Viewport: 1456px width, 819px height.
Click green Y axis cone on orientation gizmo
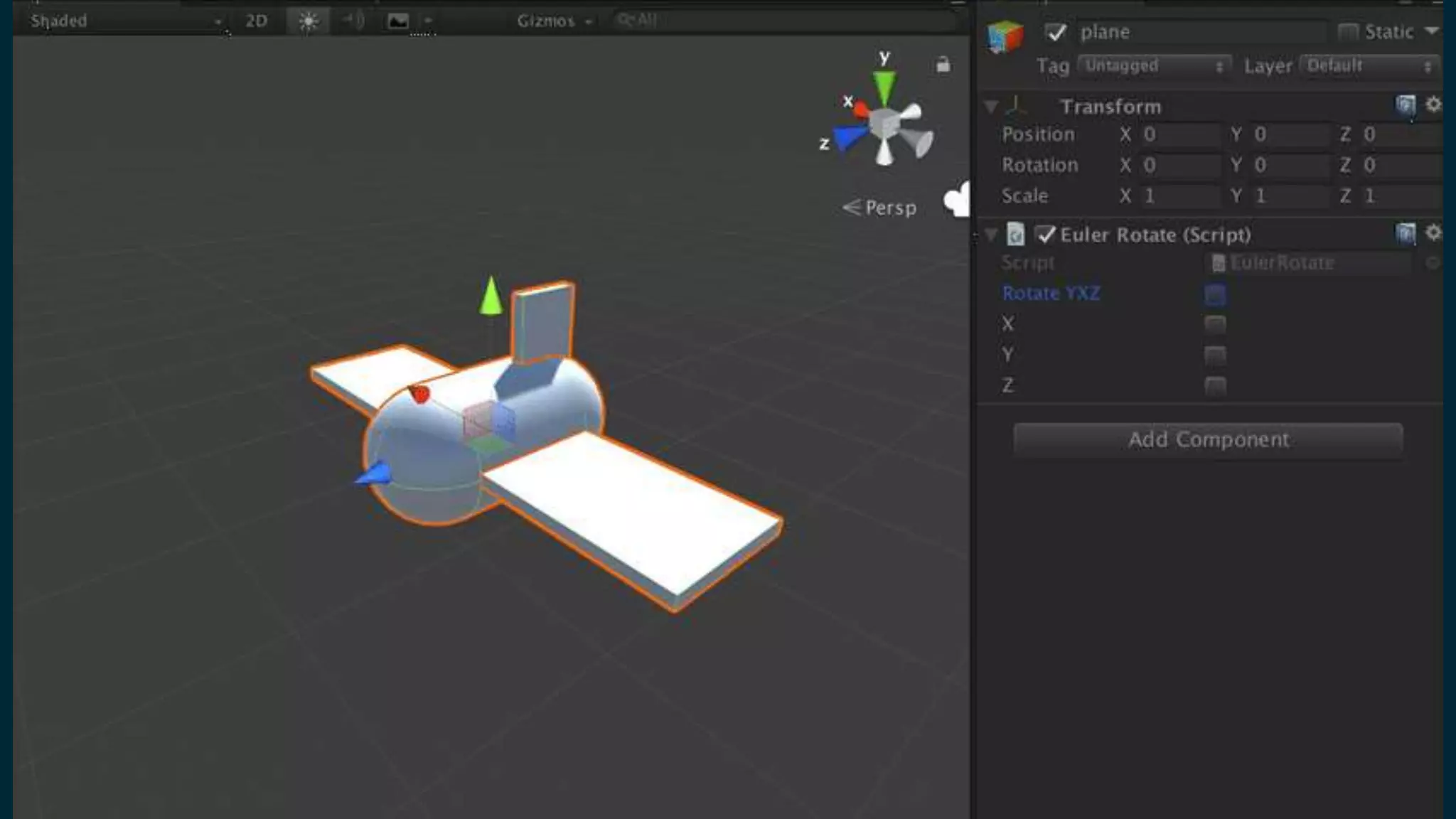(884, 87)
